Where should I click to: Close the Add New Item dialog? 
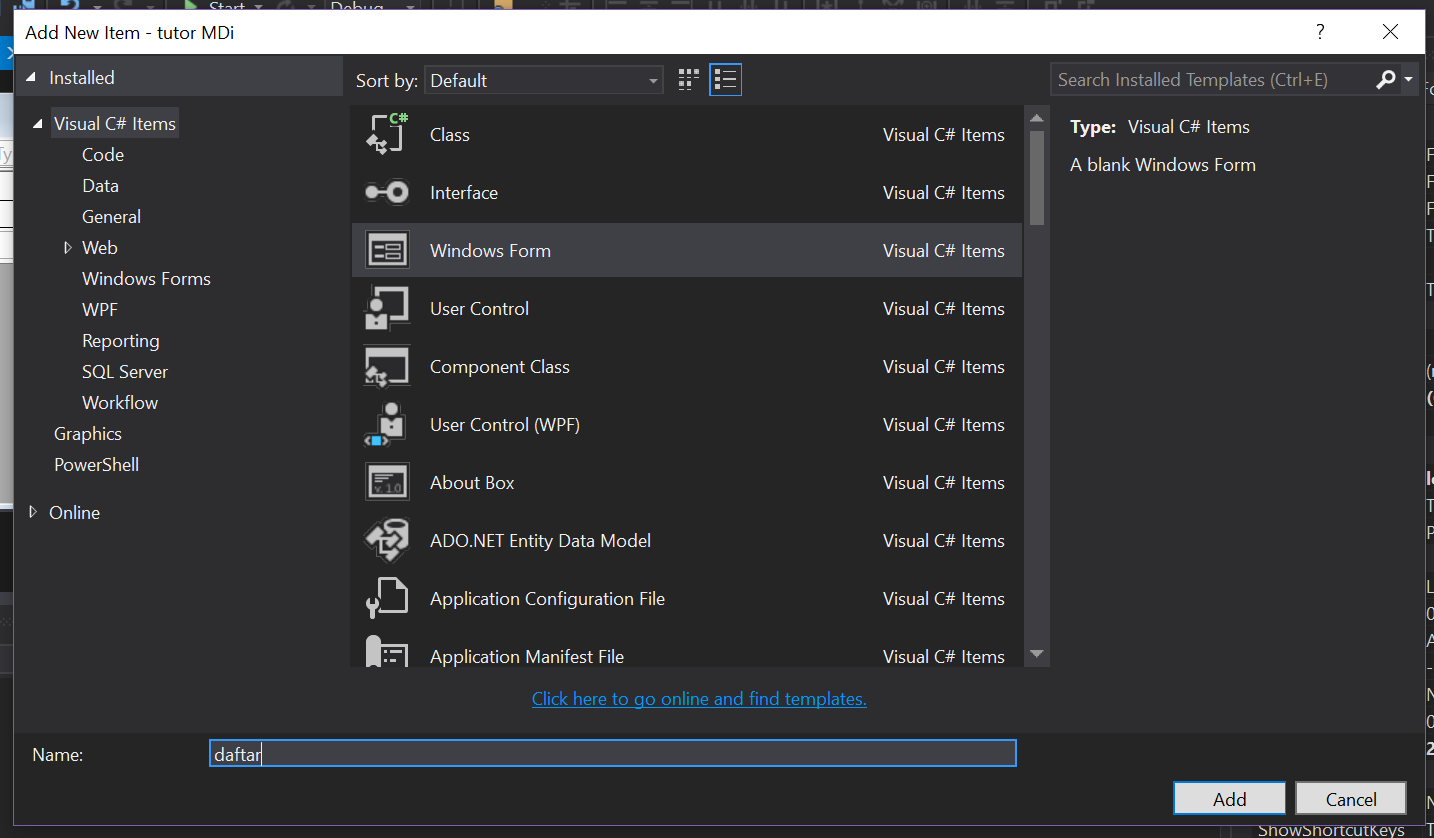tap(1390, 32)
